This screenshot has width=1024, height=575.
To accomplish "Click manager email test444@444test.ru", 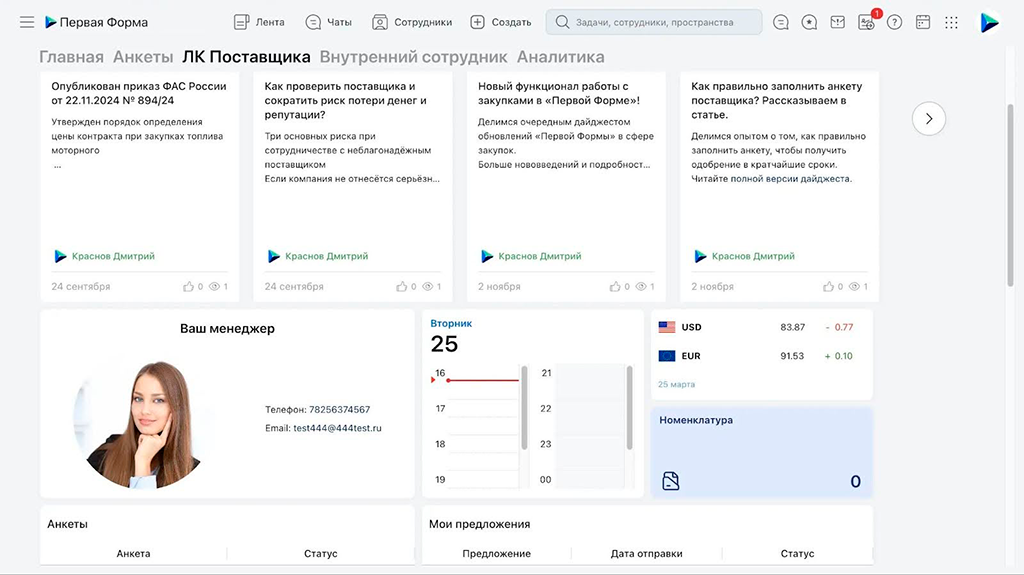I will pyautogui.click(x=338, y=428).
